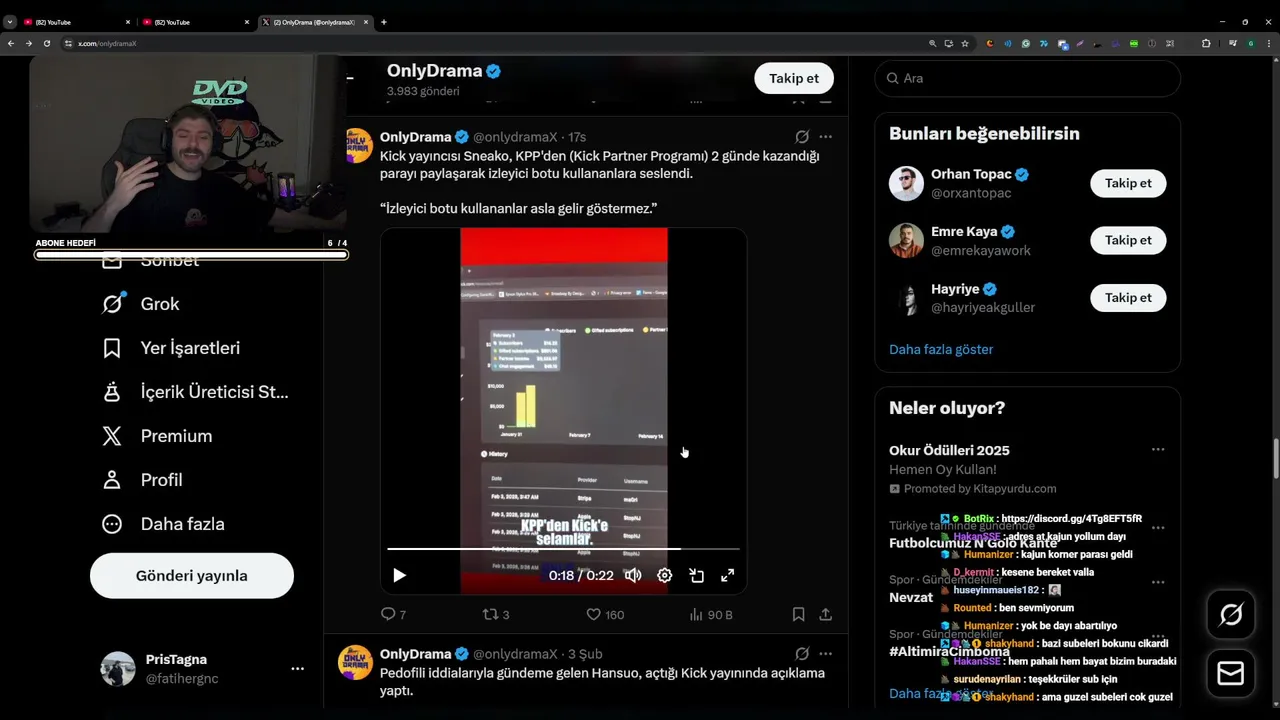Open Grok from the left sidebar

[140, 304]
